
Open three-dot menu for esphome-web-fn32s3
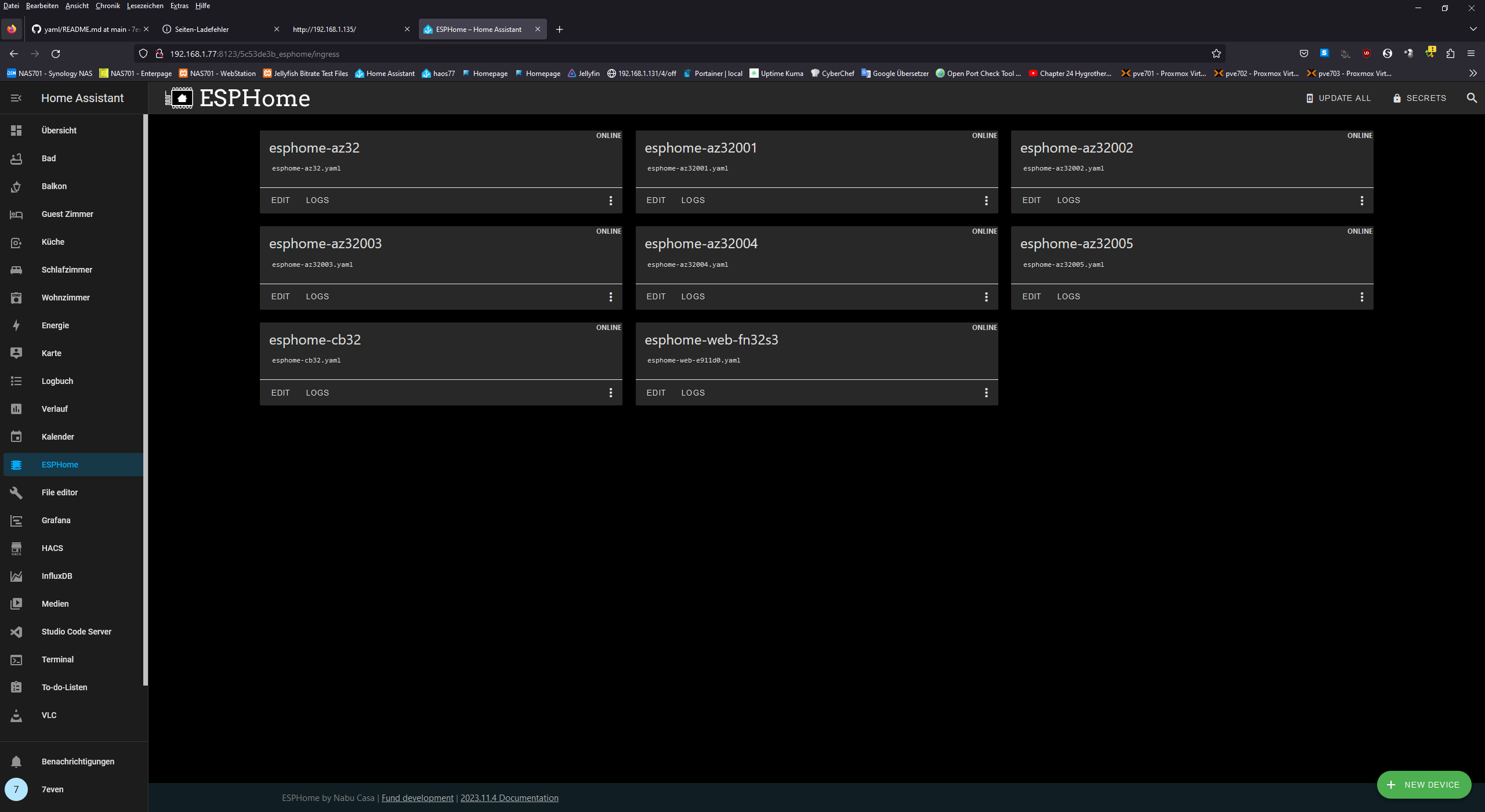986,393
